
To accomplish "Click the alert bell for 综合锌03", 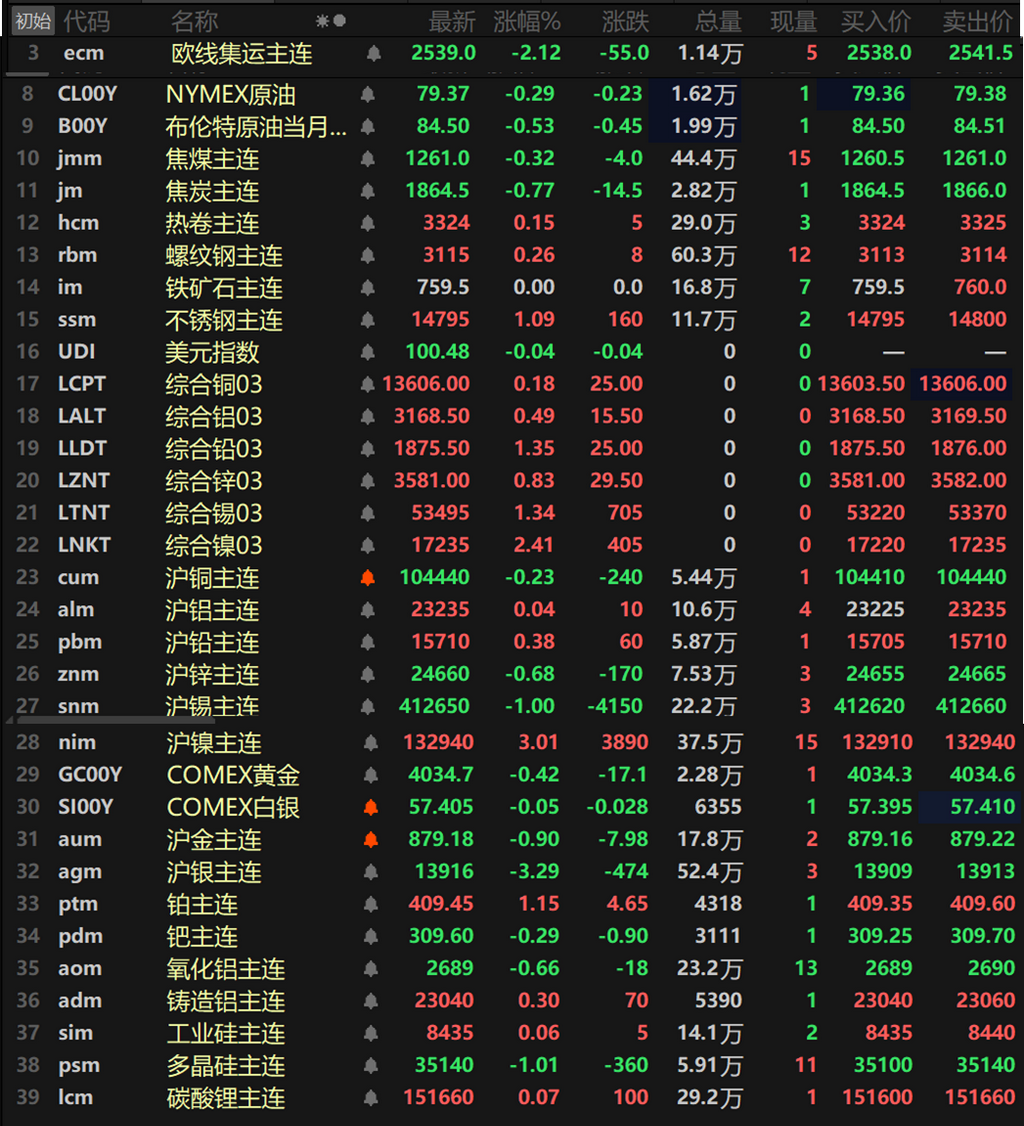I will [x=368, y=480].
